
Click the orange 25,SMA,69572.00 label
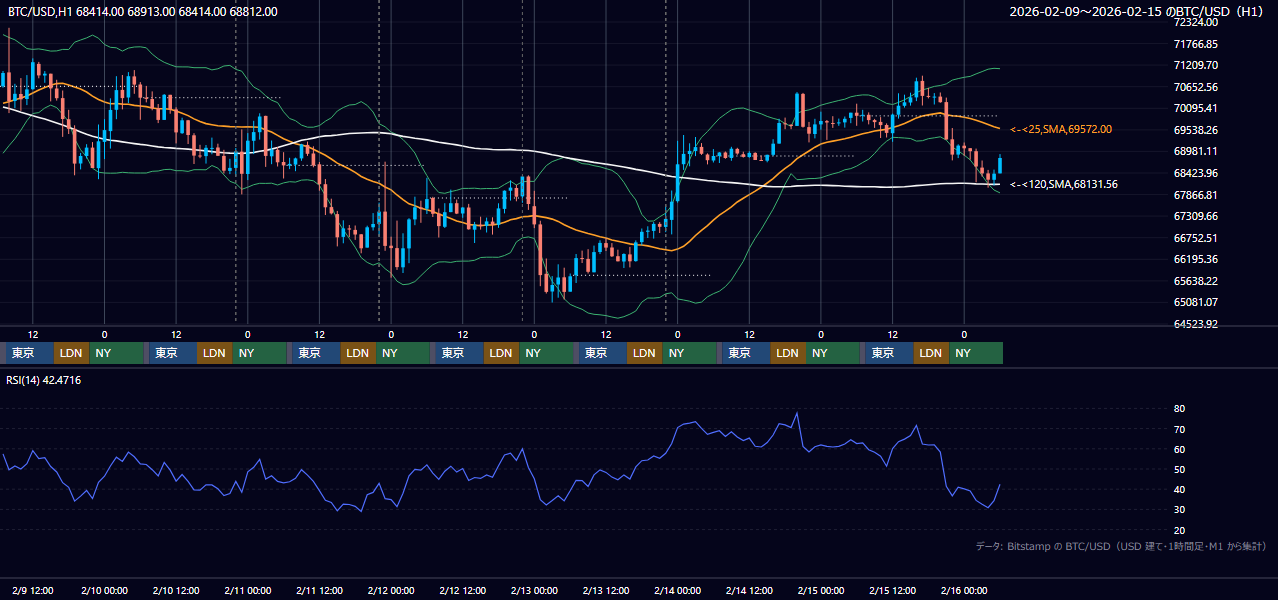click(x=1061, y=130)
